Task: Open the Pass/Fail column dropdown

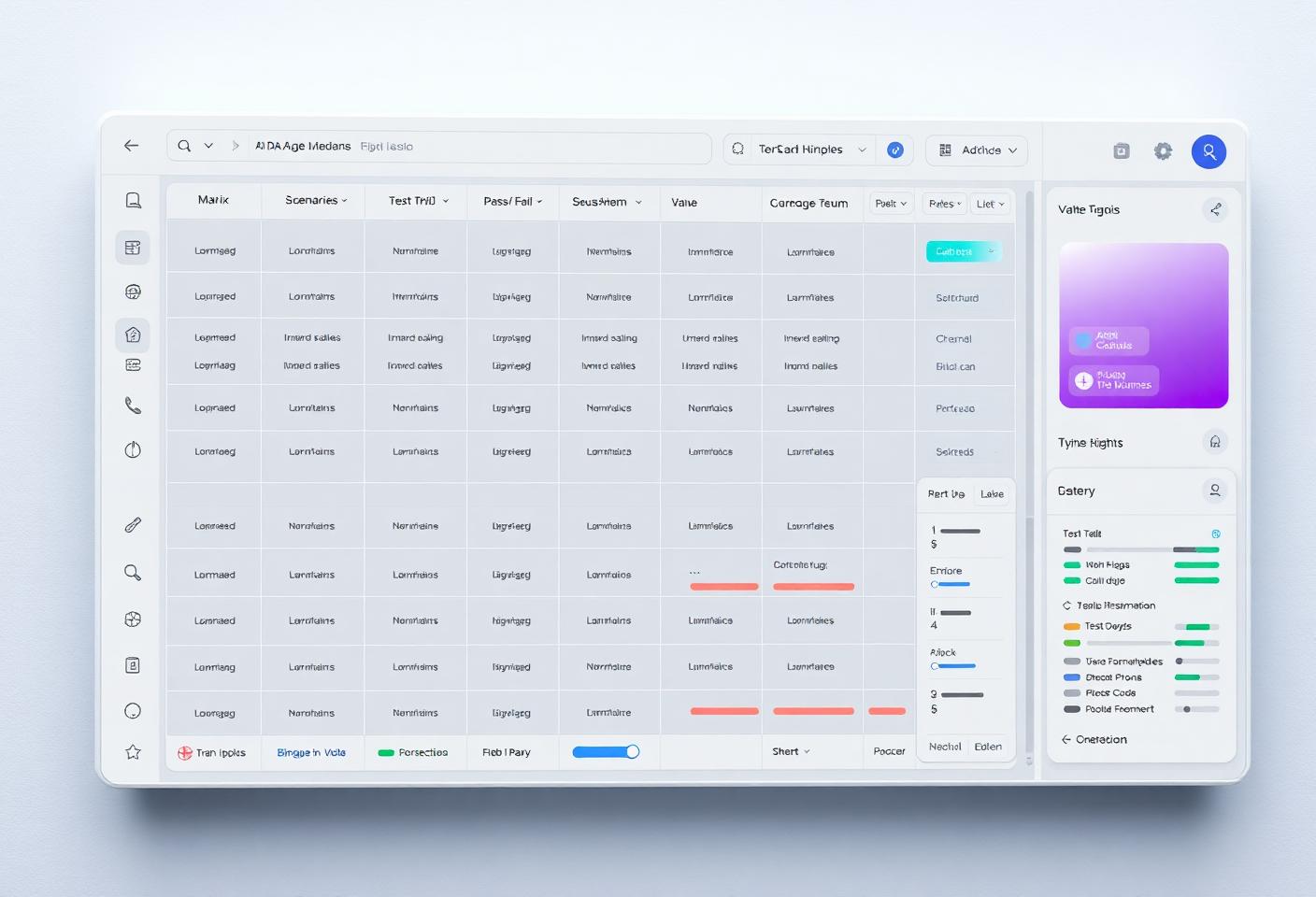Action: 539,201
